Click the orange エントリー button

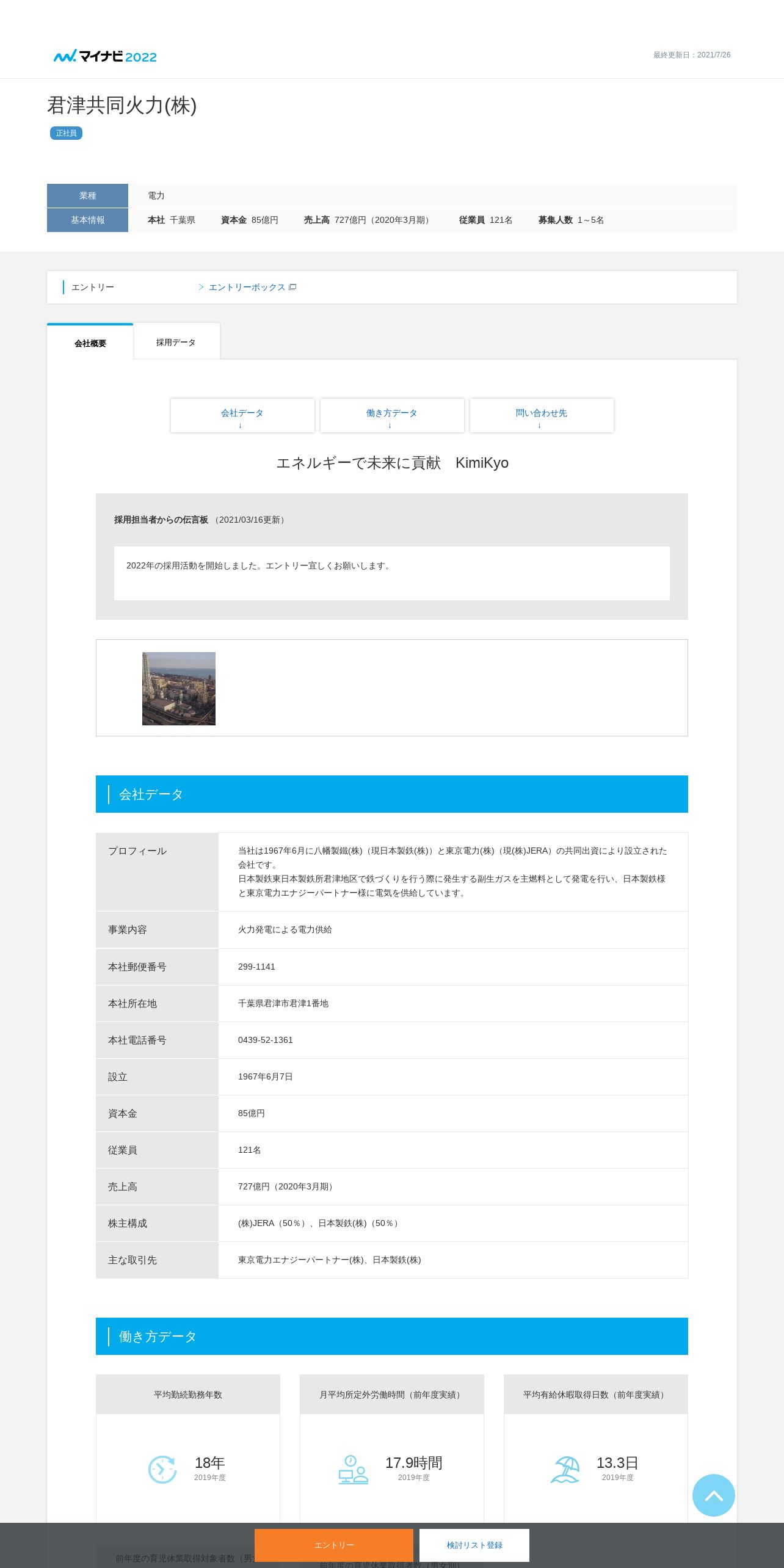[x=334, y=1545]
